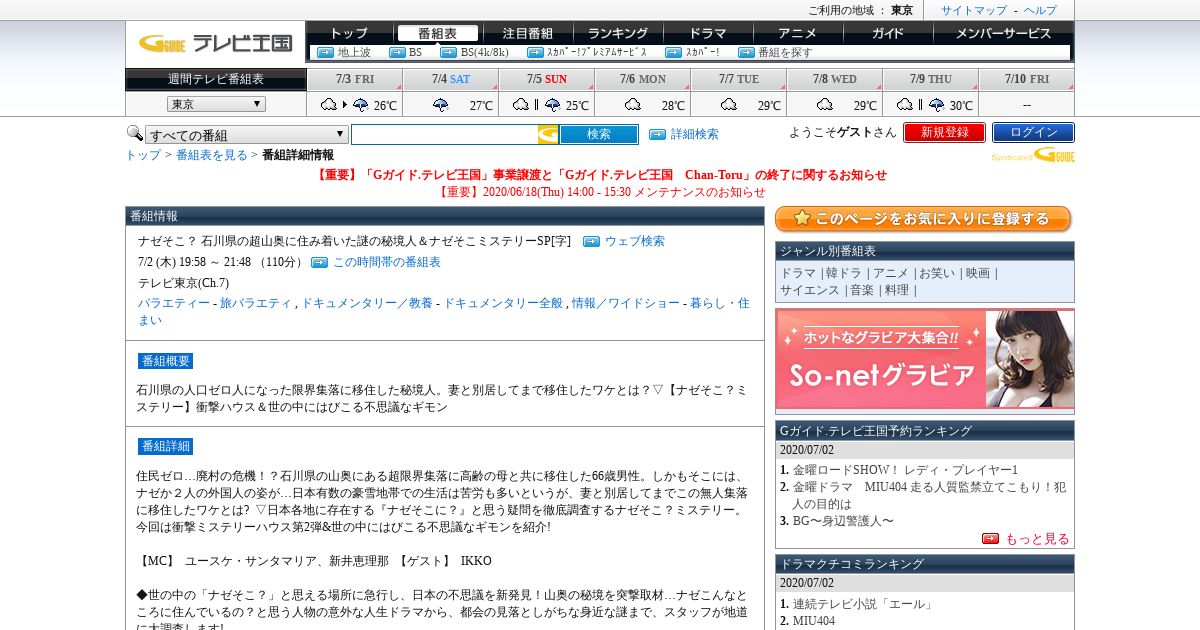Viewport: 1200px width, 630px height.
Task: Open 連続テレビ小説「エール」 entry
Action: (x=863, y=604)
